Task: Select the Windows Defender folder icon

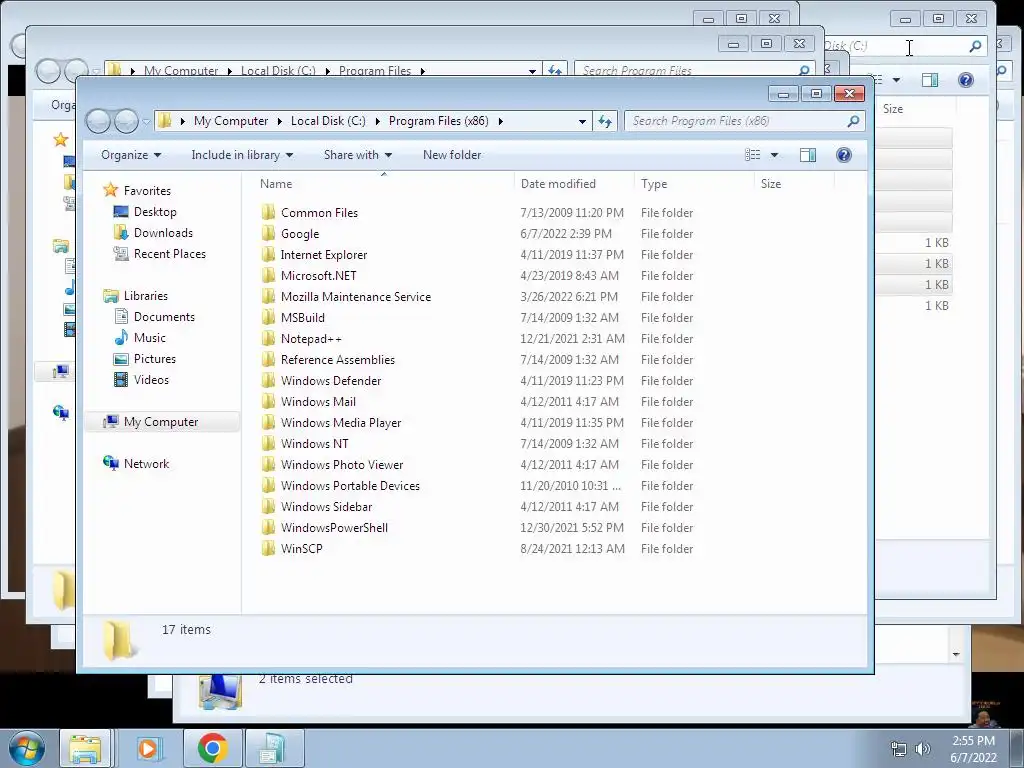Action: pyautogui.click(x=268, y=380)
